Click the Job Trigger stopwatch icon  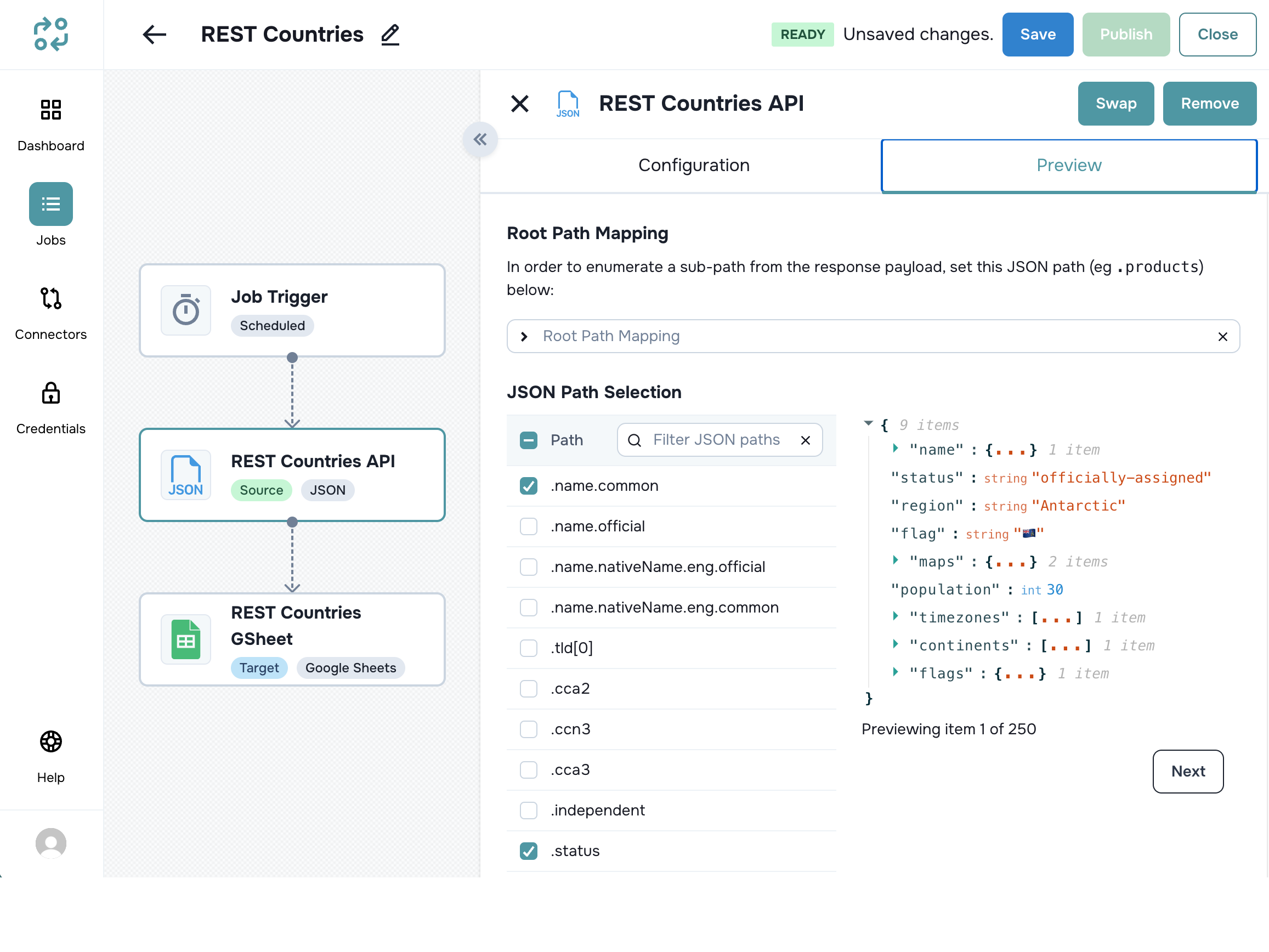[x=186, y=310]
